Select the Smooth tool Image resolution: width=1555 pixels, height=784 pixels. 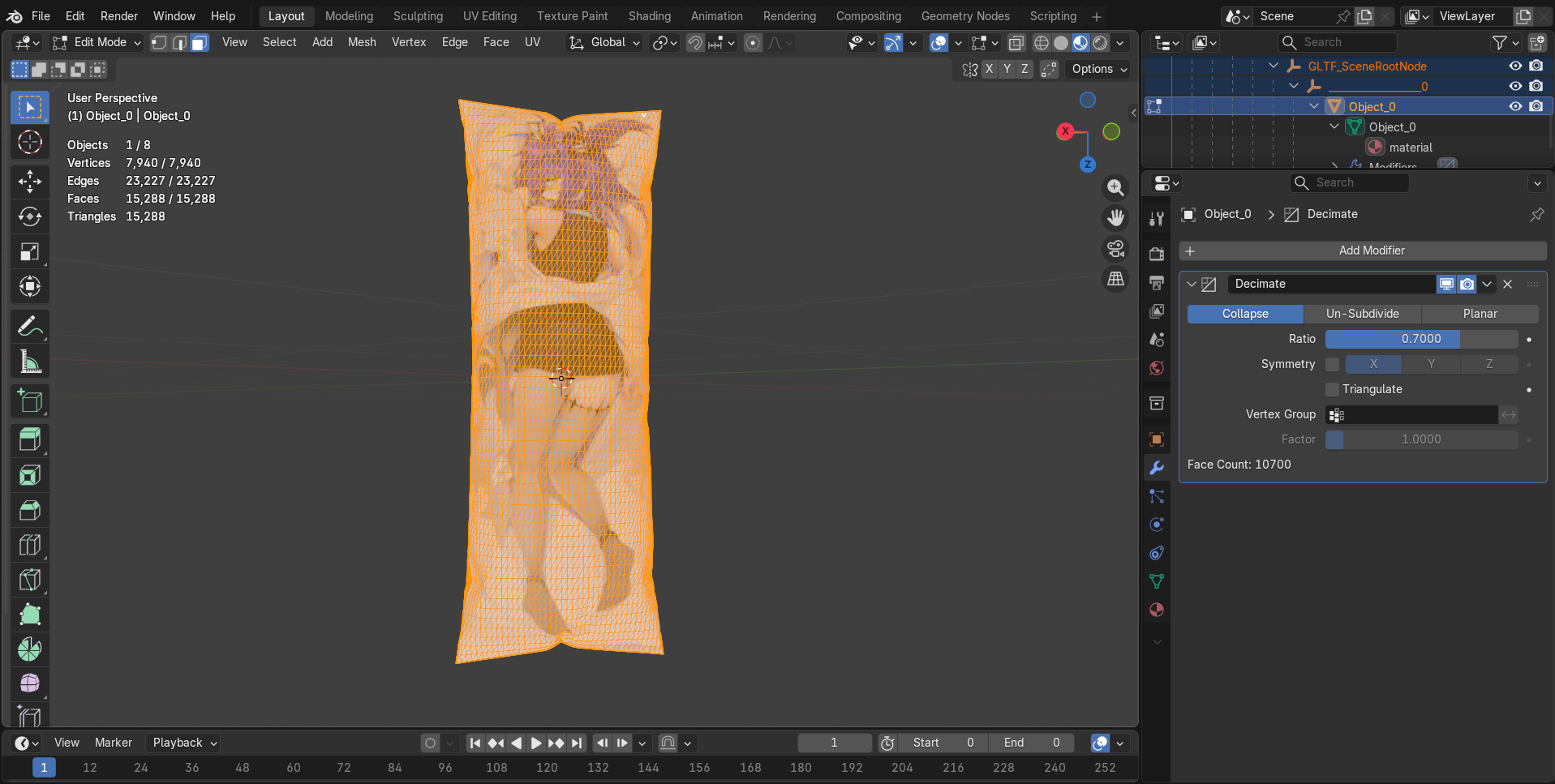coord(30,684)
